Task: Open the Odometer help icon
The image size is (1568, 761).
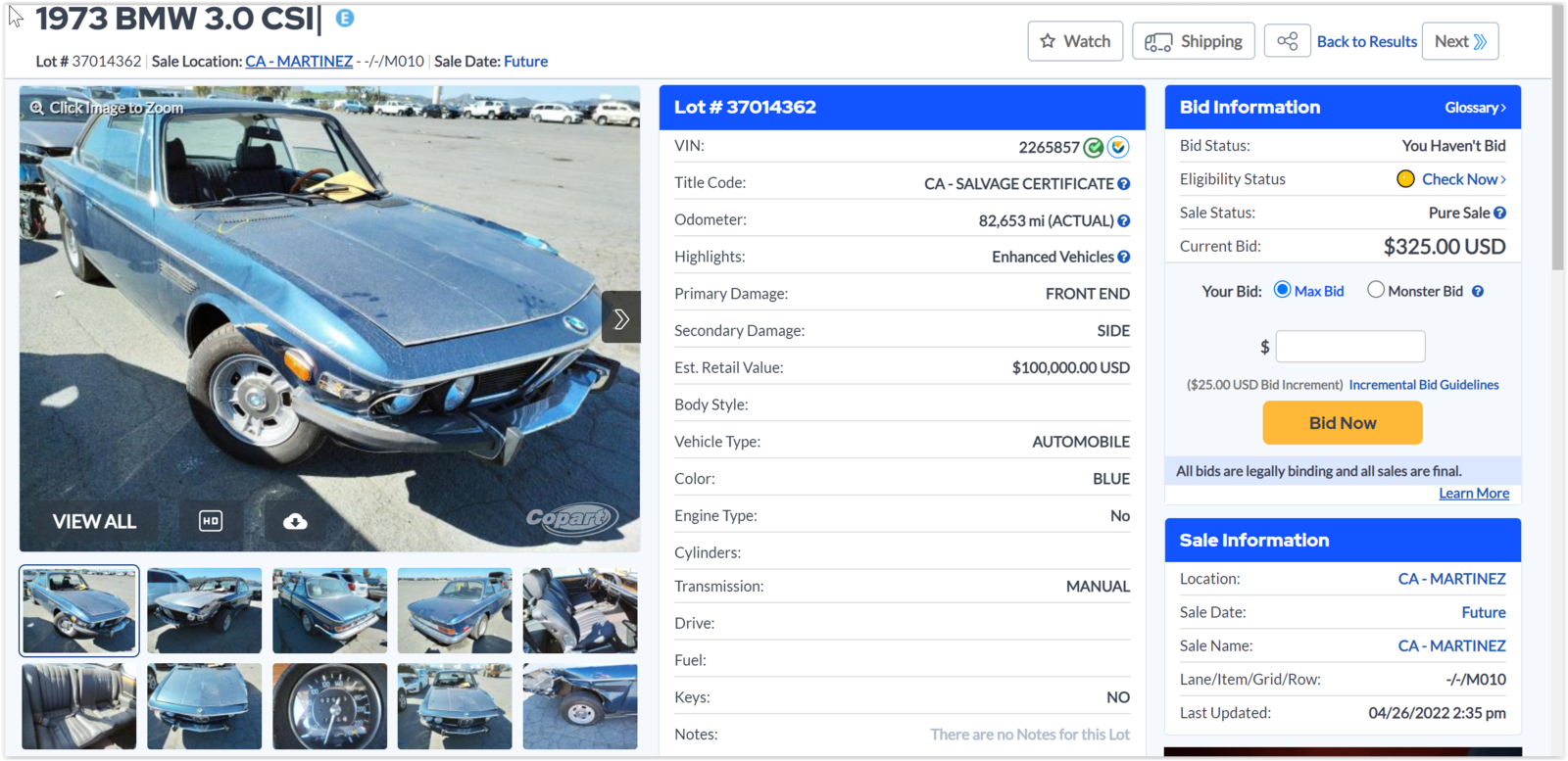Action: [1124, 221]
